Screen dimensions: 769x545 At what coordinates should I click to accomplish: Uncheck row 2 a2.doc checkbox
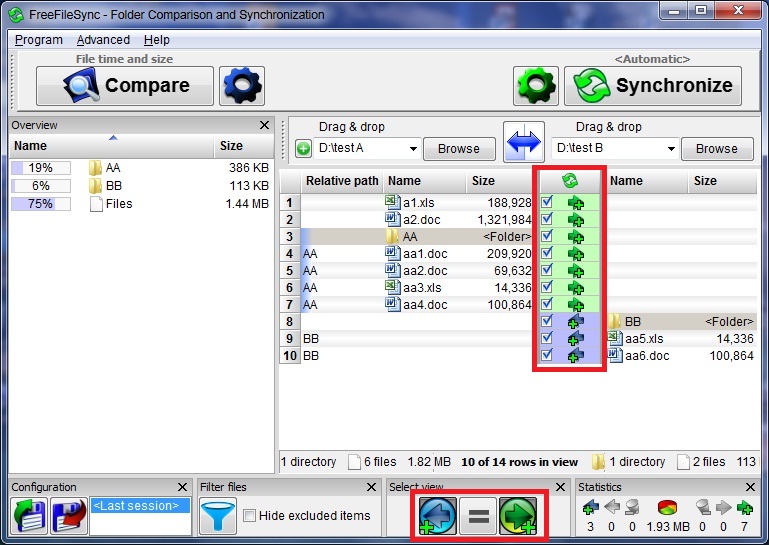547,219
